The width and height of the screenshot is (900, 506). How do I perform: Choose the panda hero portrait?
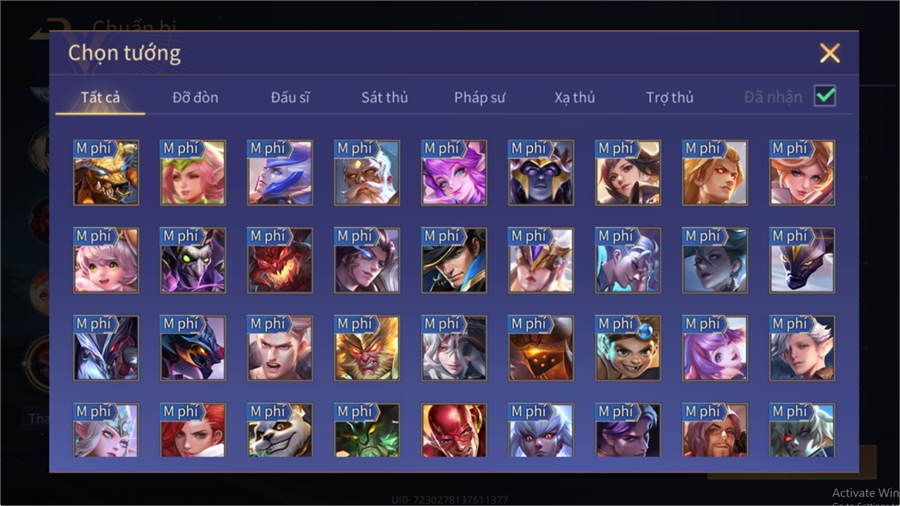[x=280, y=430]
